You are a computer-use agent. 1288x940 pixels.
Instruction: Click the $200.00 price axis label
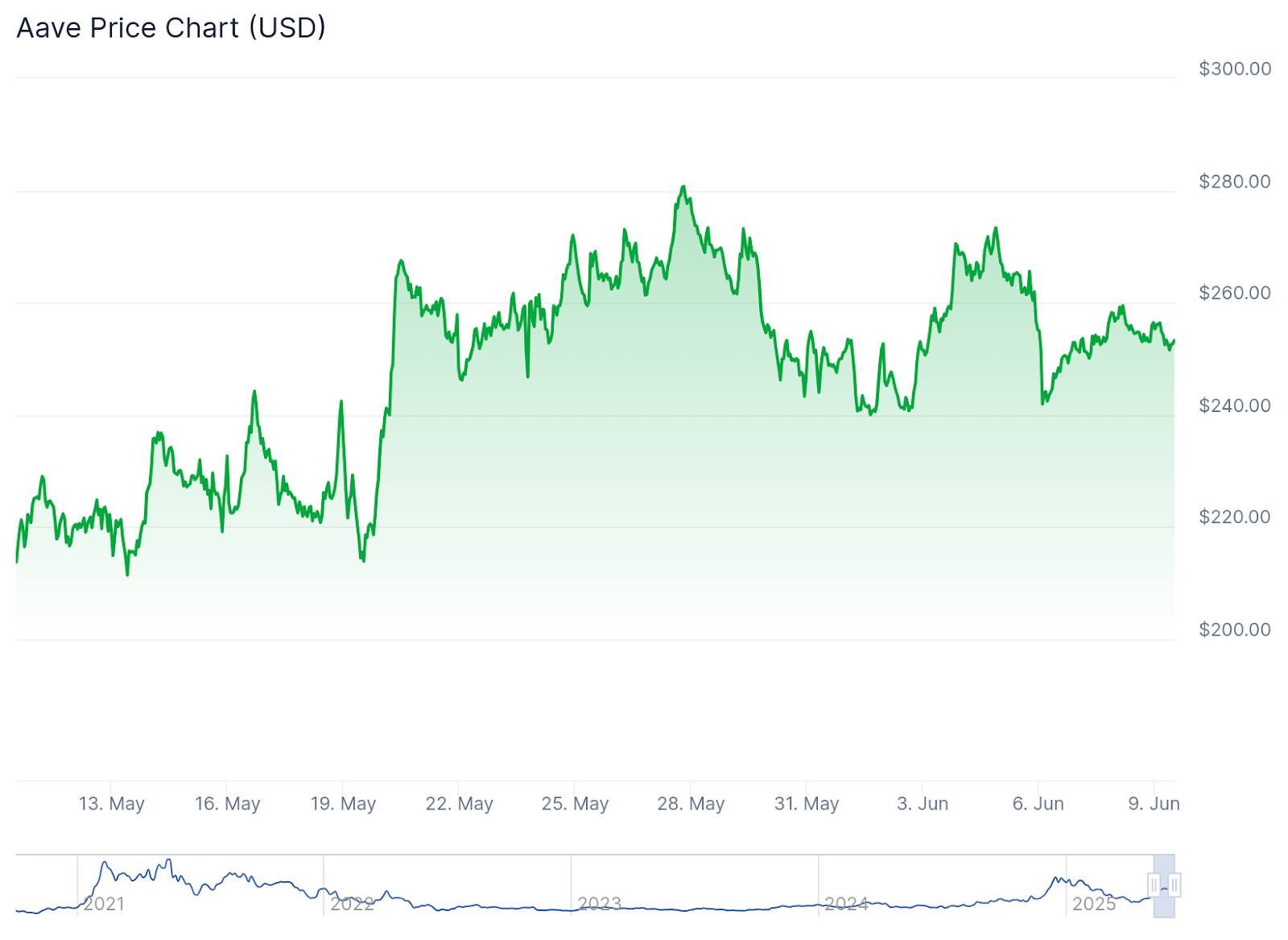[1235, 629]
